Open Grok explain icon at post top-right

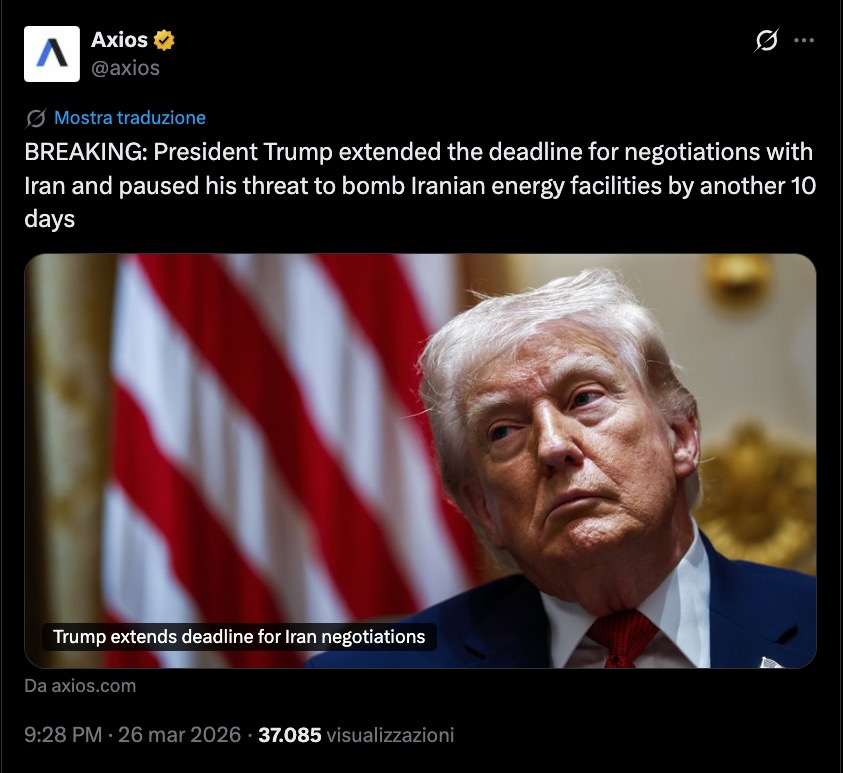coord(766,40)
